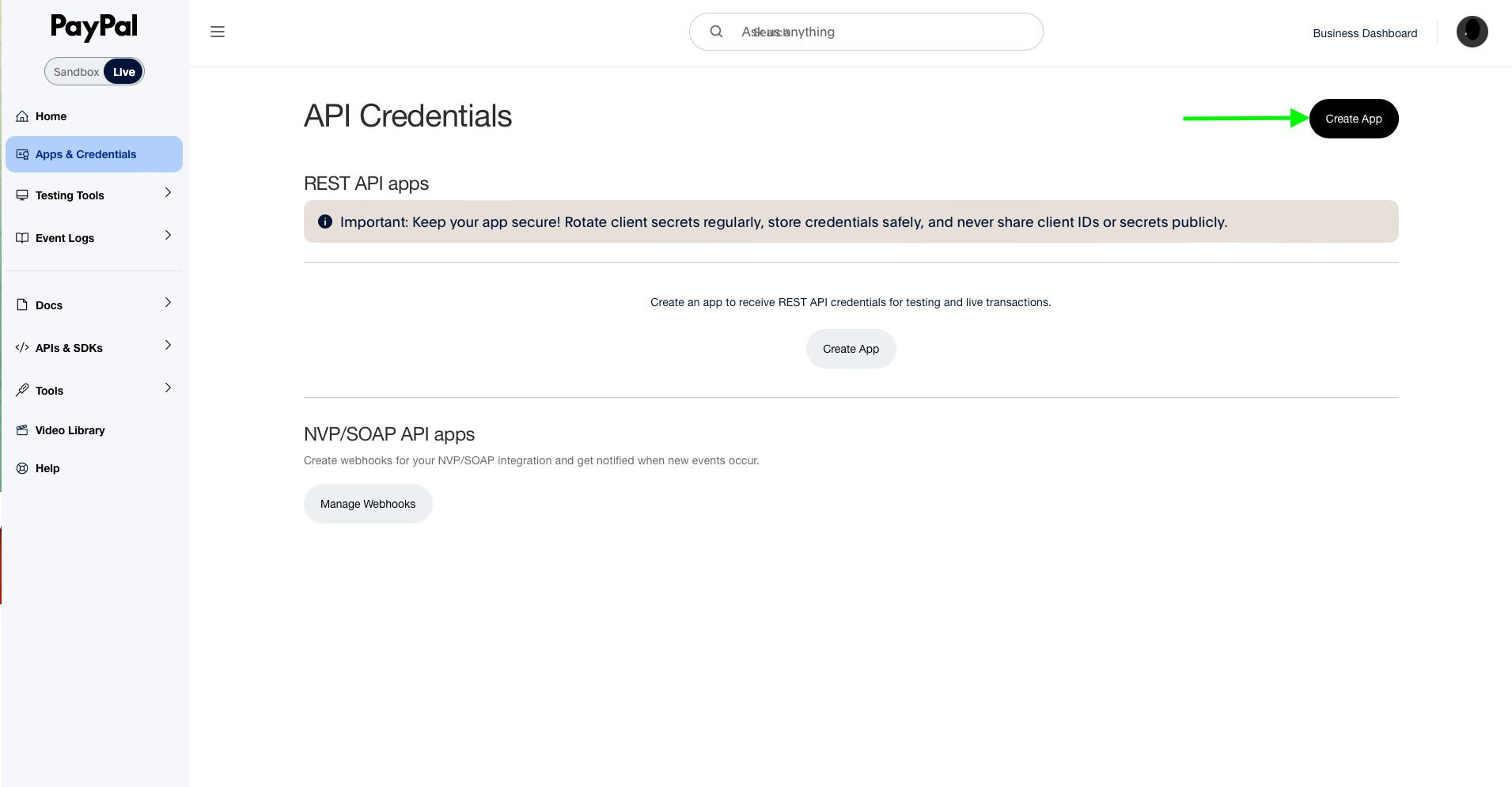Viewport: 1512px width, 787px height.
Task: Click the Testing Tools monitor icon
Action: pyautogui.click(x=22, y=195)
